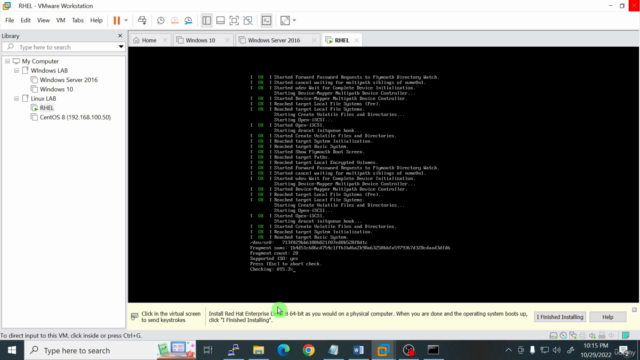
Task: Select the Windows LAB folder
Action: click(49, 71)
